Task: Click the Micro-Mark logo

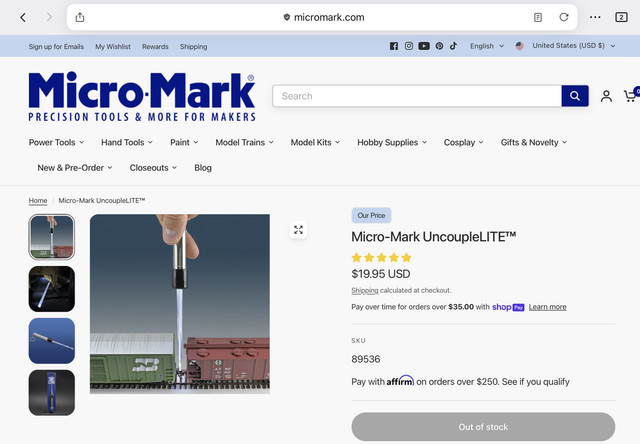Action: pos(142,97)
